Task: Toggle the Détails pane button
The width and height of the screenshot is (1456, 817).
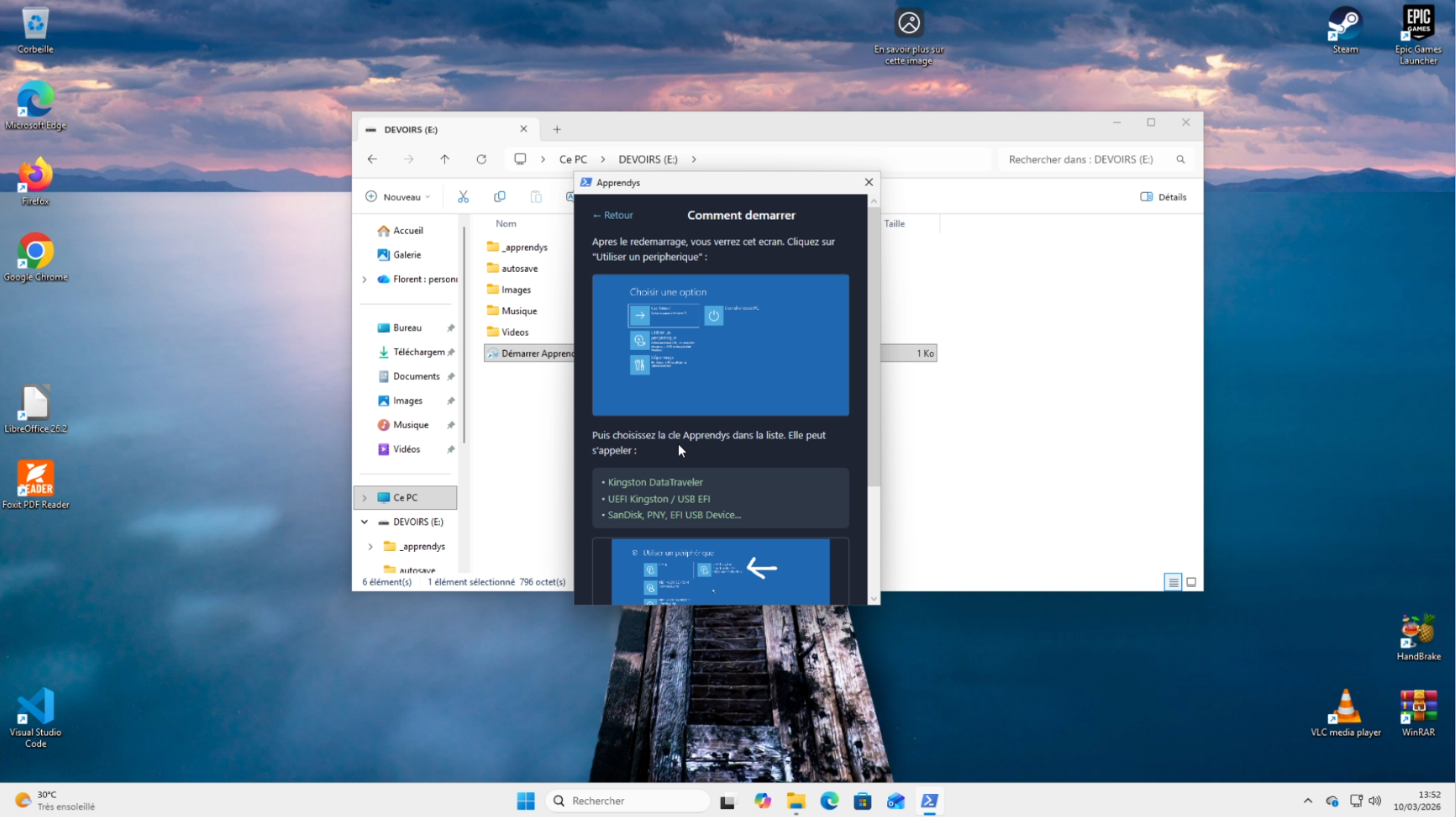Action: pyautogui.click(x=1163, y=197)
